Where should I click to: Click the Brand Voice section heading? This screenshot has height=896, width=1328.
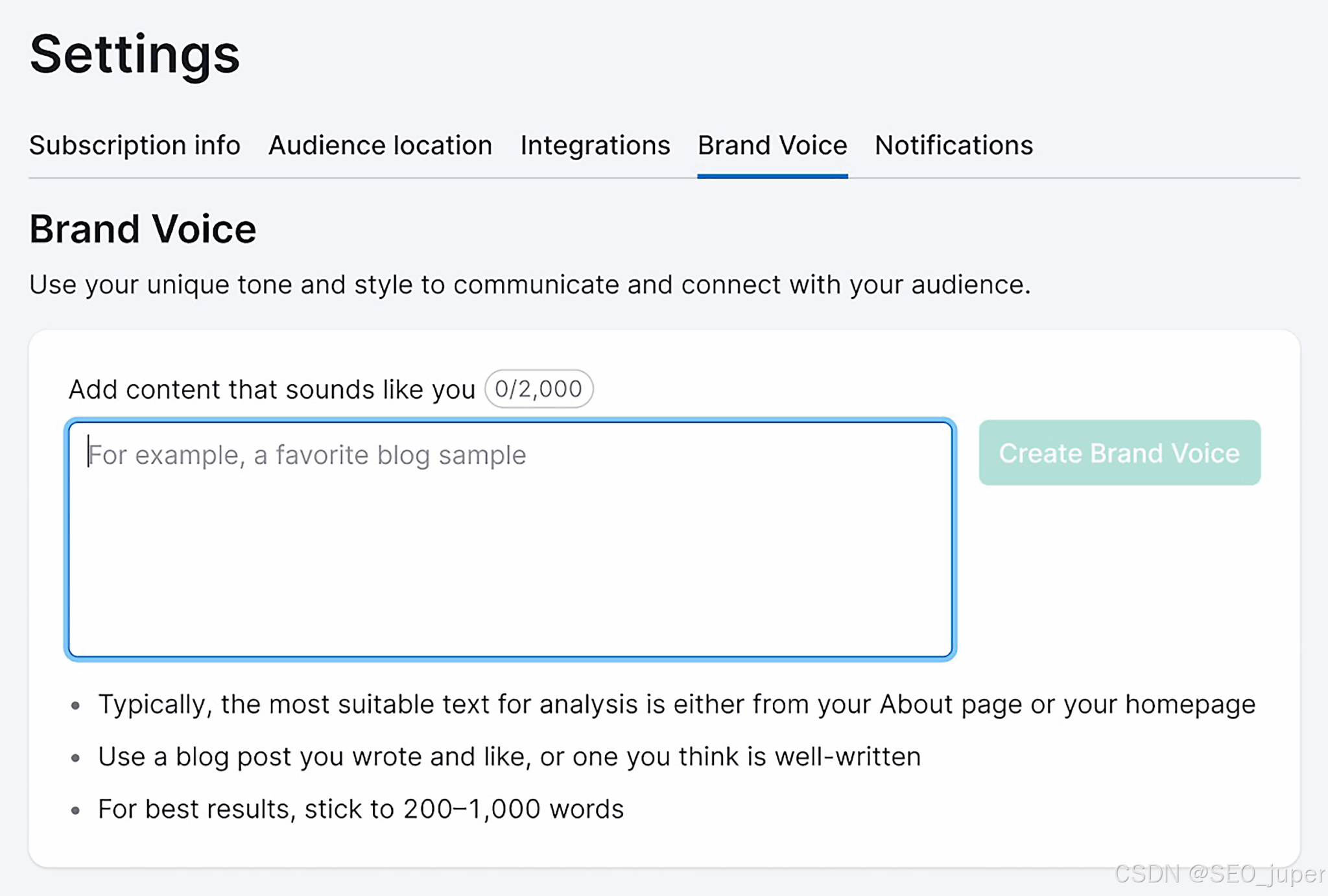[143, 229]
